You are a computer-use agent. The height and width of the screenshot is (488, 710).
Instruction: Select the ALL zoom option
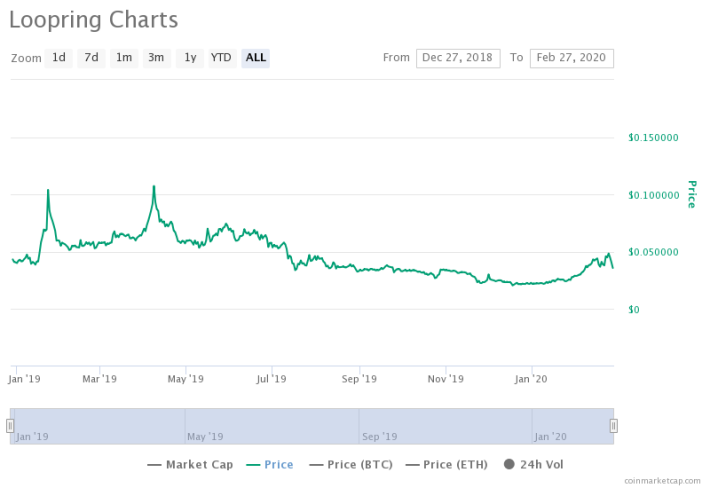[x=255, y=58]
